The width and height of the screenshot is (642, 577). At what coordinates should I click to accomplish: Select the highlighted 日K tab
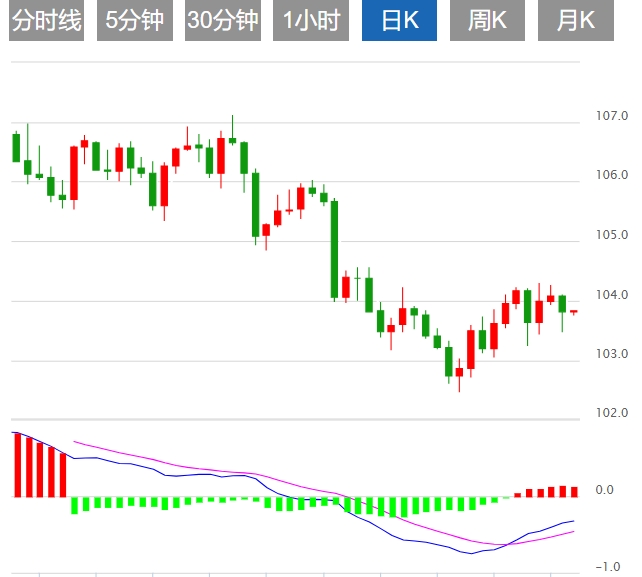pos(398,21)
